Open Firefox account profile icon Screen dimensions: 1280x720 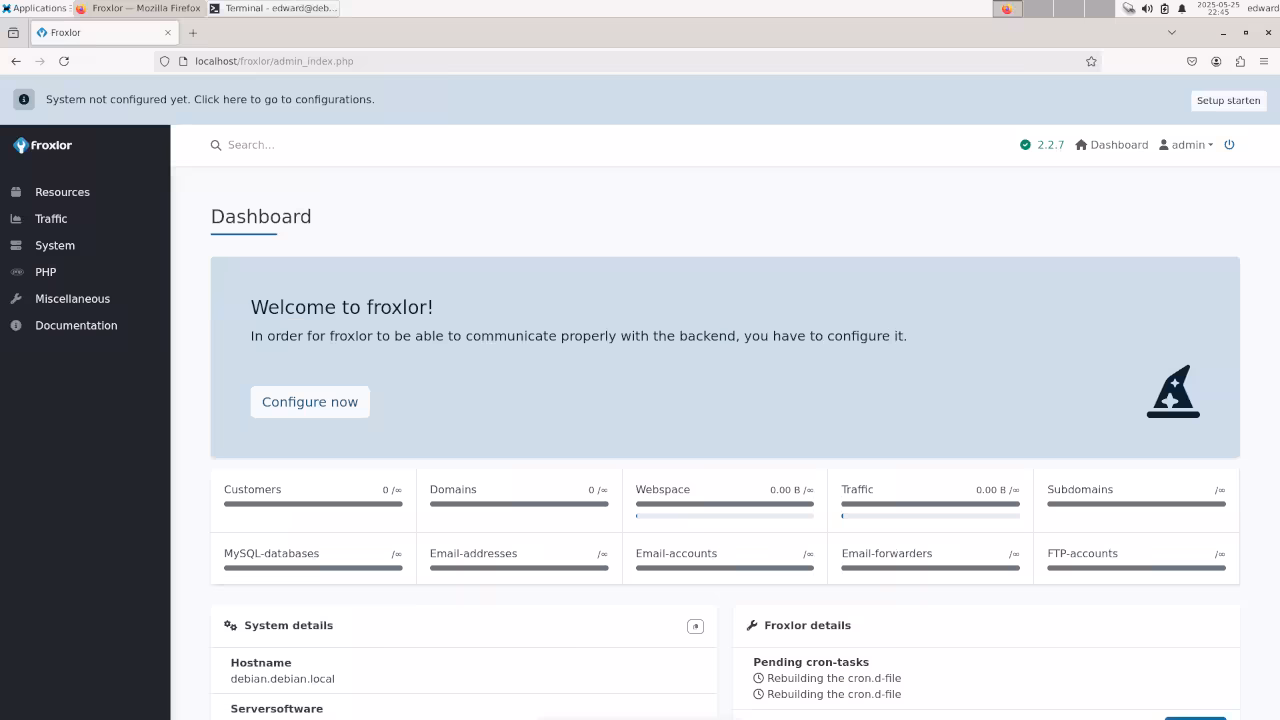[1216, 61]
